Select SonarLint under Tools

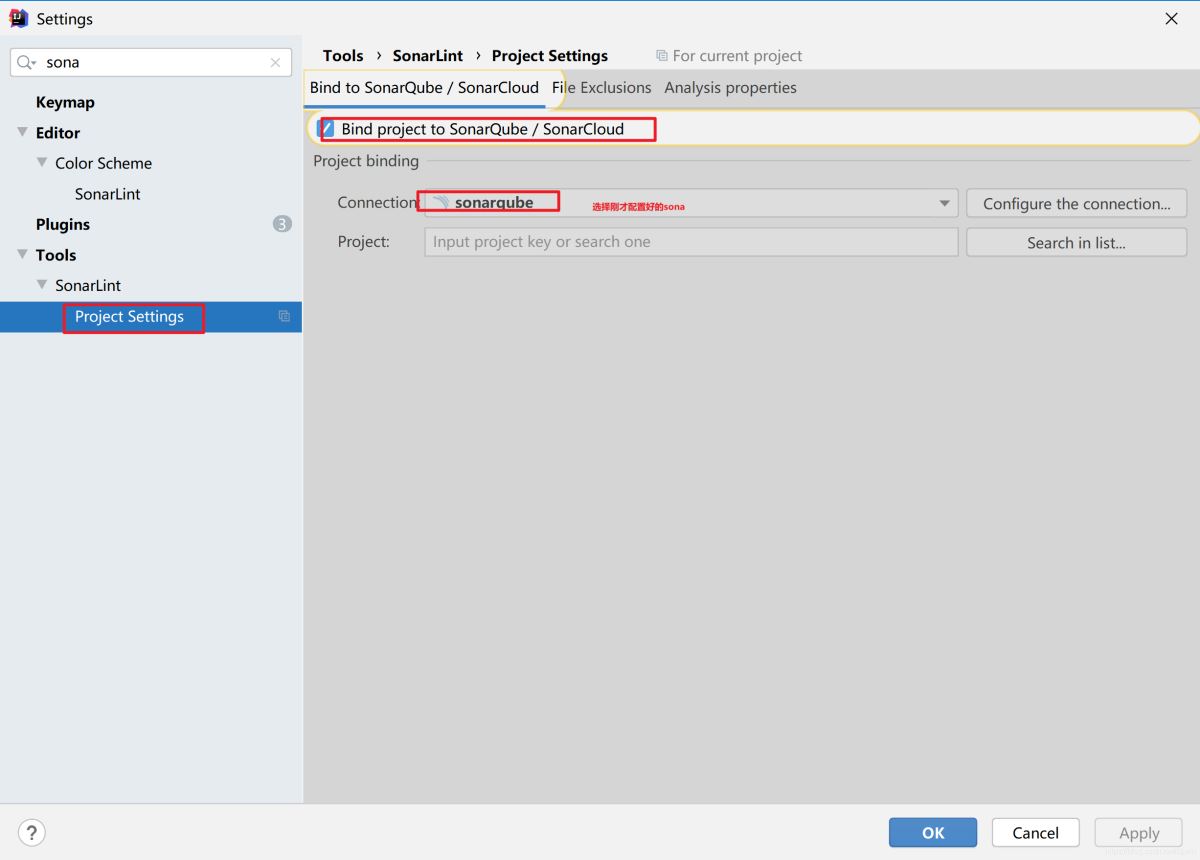[88, 285]
